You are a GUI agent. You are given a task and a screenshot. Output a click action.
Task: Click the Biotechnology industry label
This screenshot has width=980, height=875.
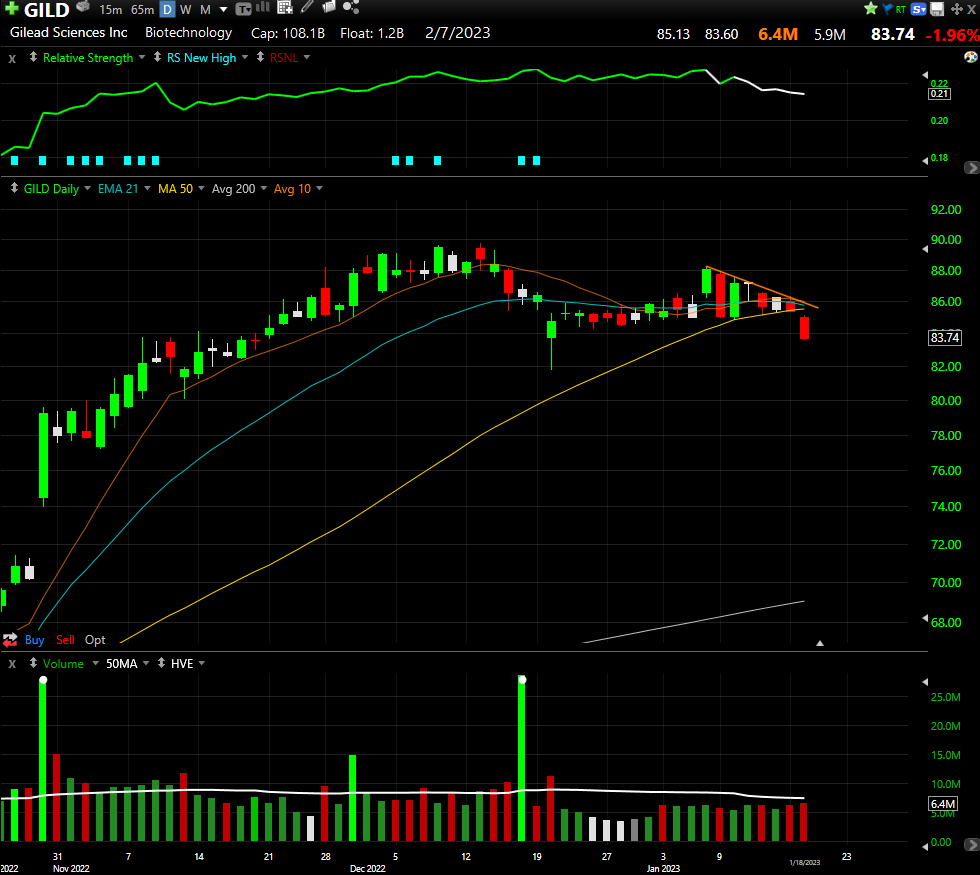189,32
